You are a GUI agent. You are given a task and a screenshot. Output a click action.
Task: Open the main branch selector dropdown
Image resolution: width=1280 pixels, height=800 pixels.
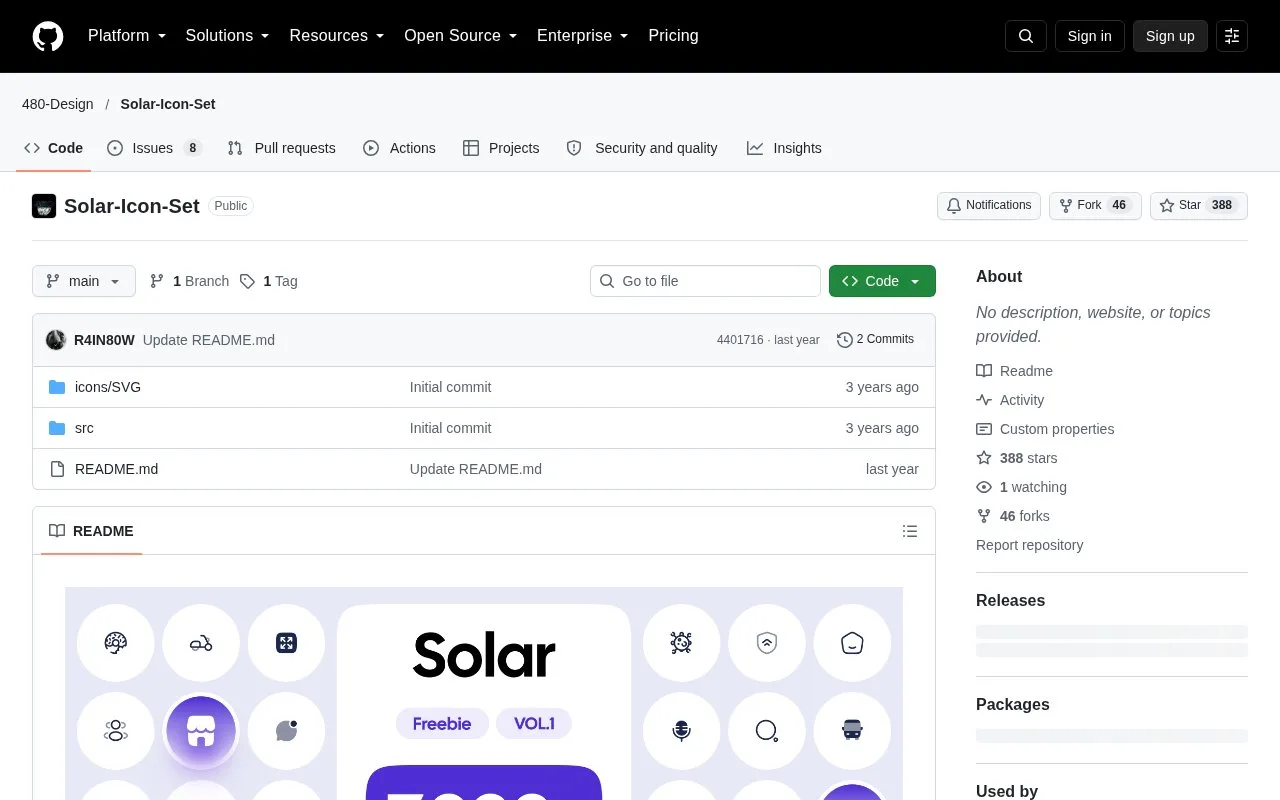[x=84, y=281]
